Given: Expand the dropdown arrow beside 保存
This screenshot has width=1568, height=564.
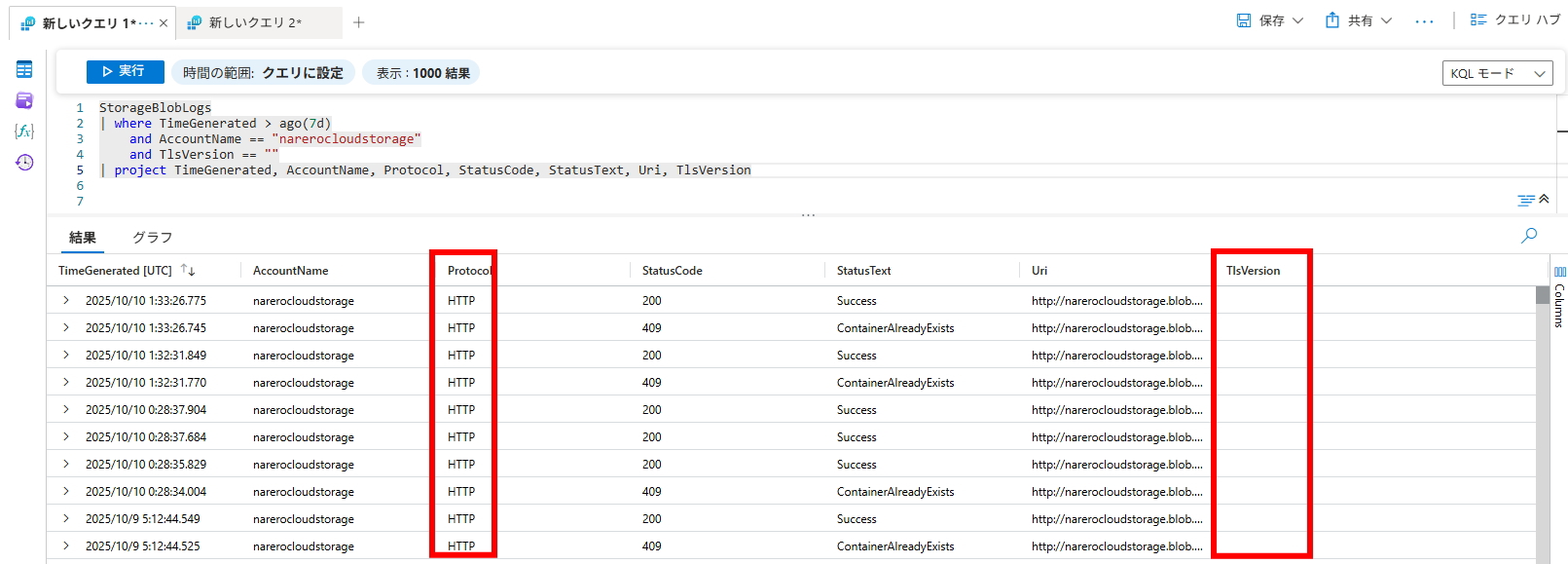Looking at the screenshot, I should (x=1297, y=20).
